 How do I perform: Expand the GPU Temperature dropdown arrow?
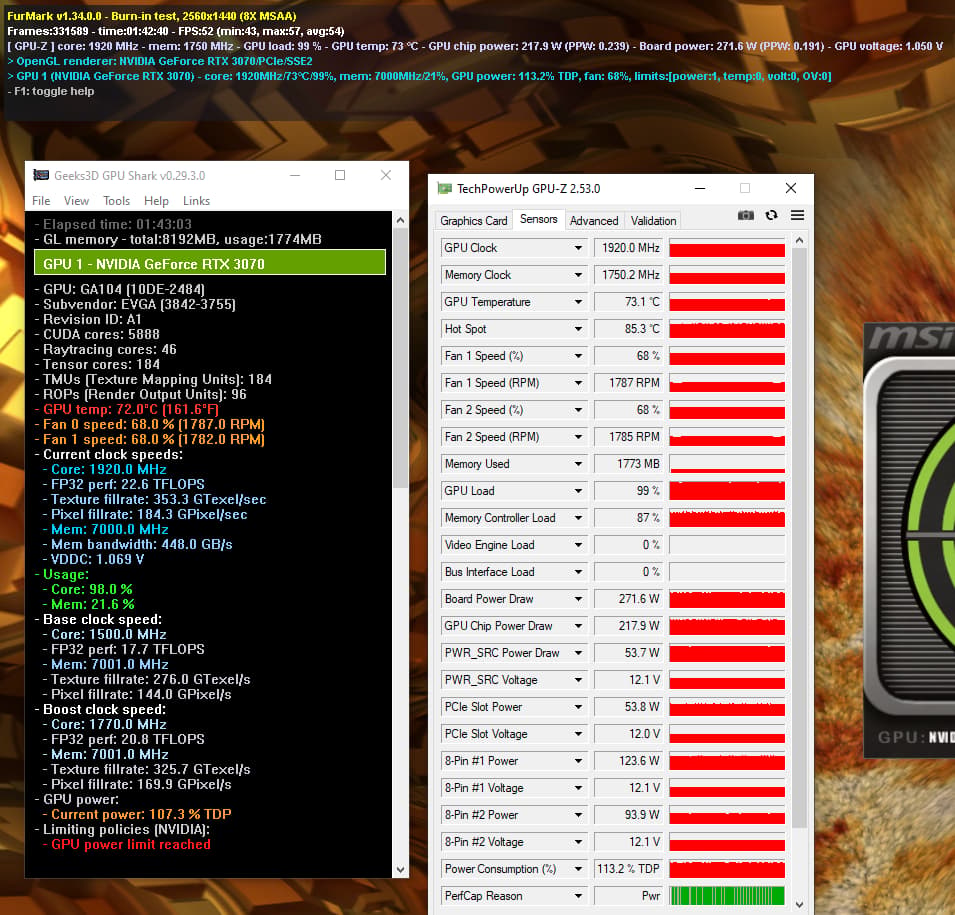pos(578,302)
